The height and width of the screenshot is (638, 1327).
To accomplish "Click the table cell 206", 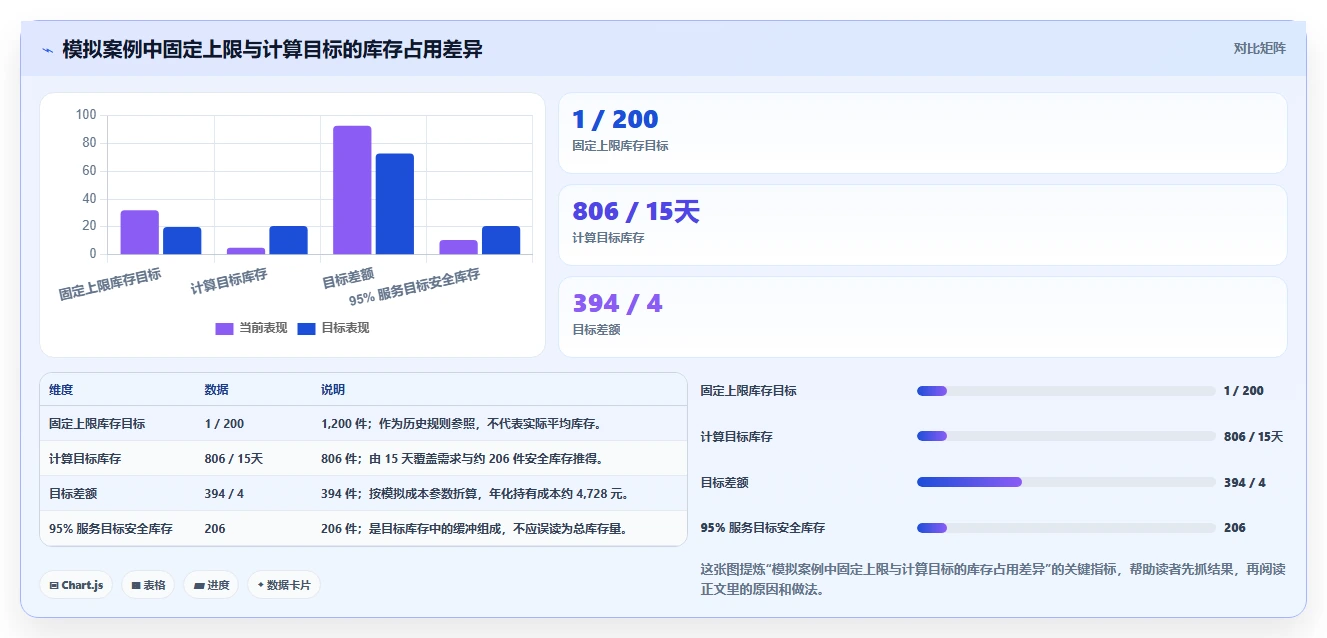I will pyautogui.click(x=215, y=529).
